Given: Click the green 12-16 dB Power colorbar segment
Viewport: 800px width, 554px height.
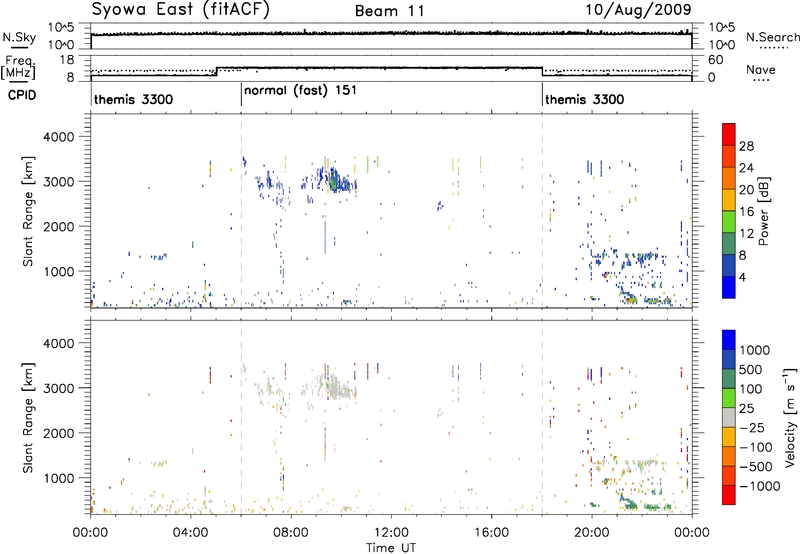Looking at the screenshot, I should (729, 222).
